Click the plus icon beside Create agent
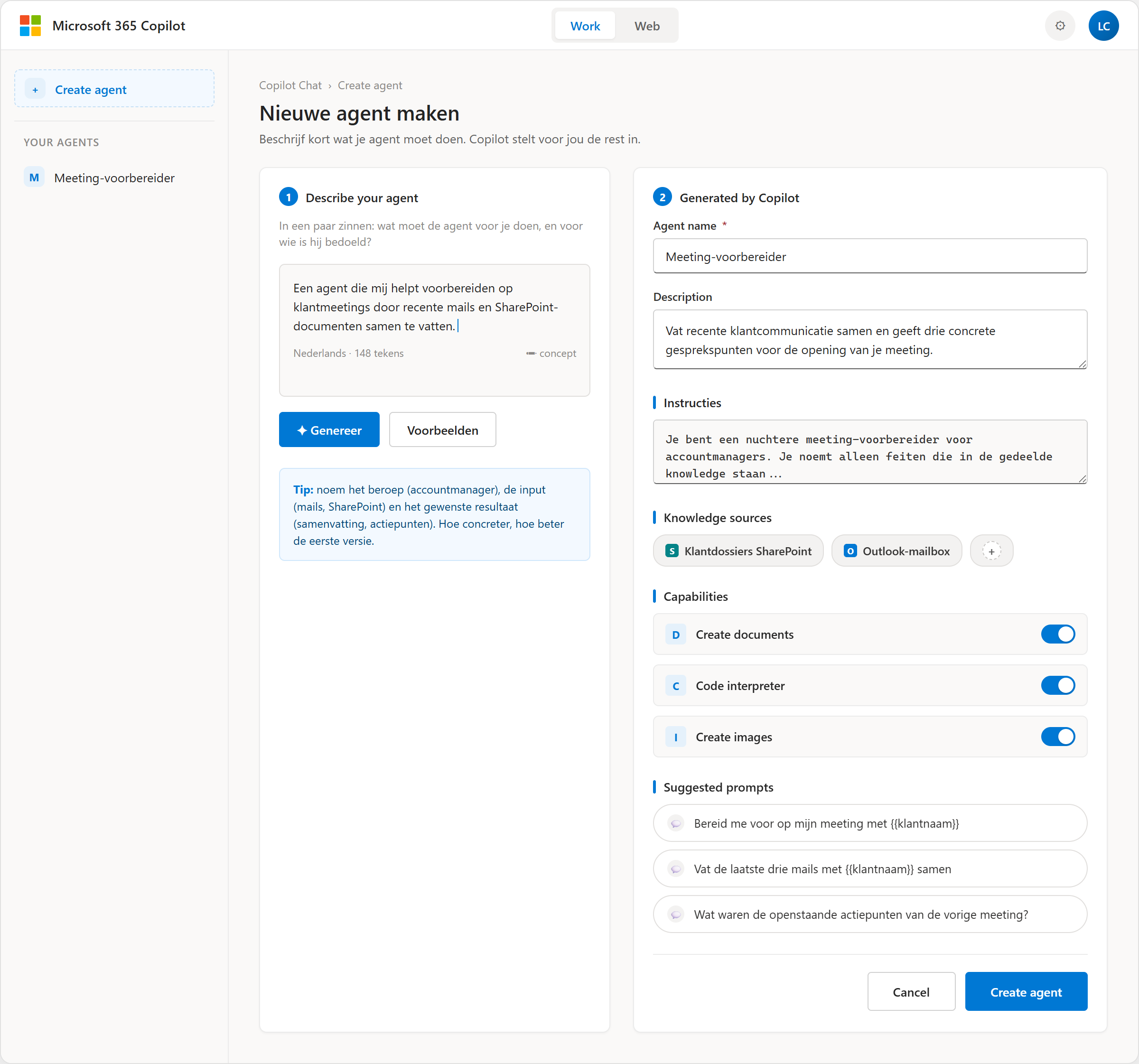1139x1064 pixels. pos(36,89)
